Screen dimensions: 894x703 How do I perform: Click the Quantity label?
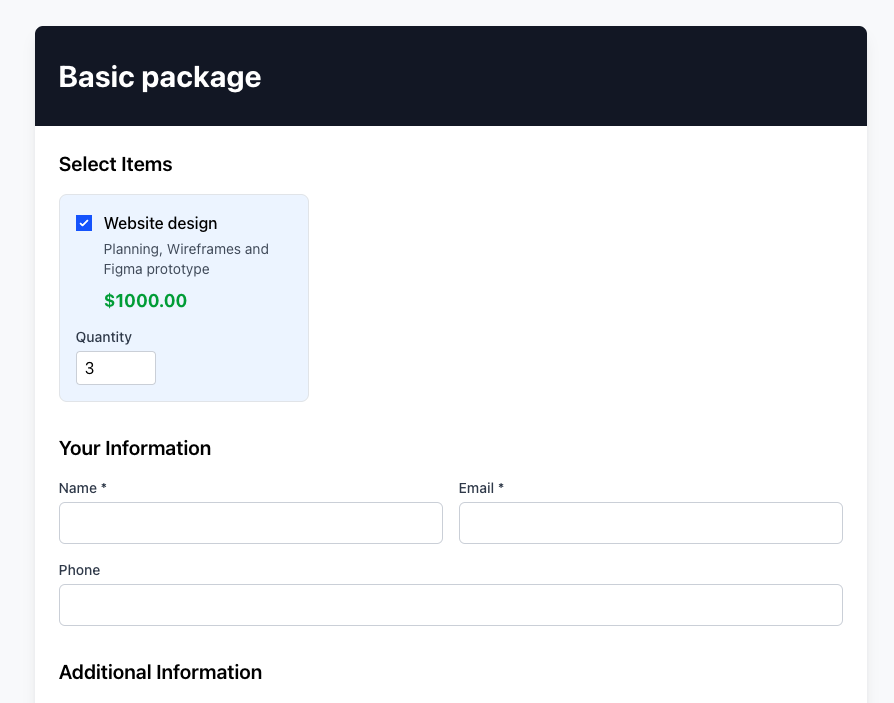click(x=104, y=337)
